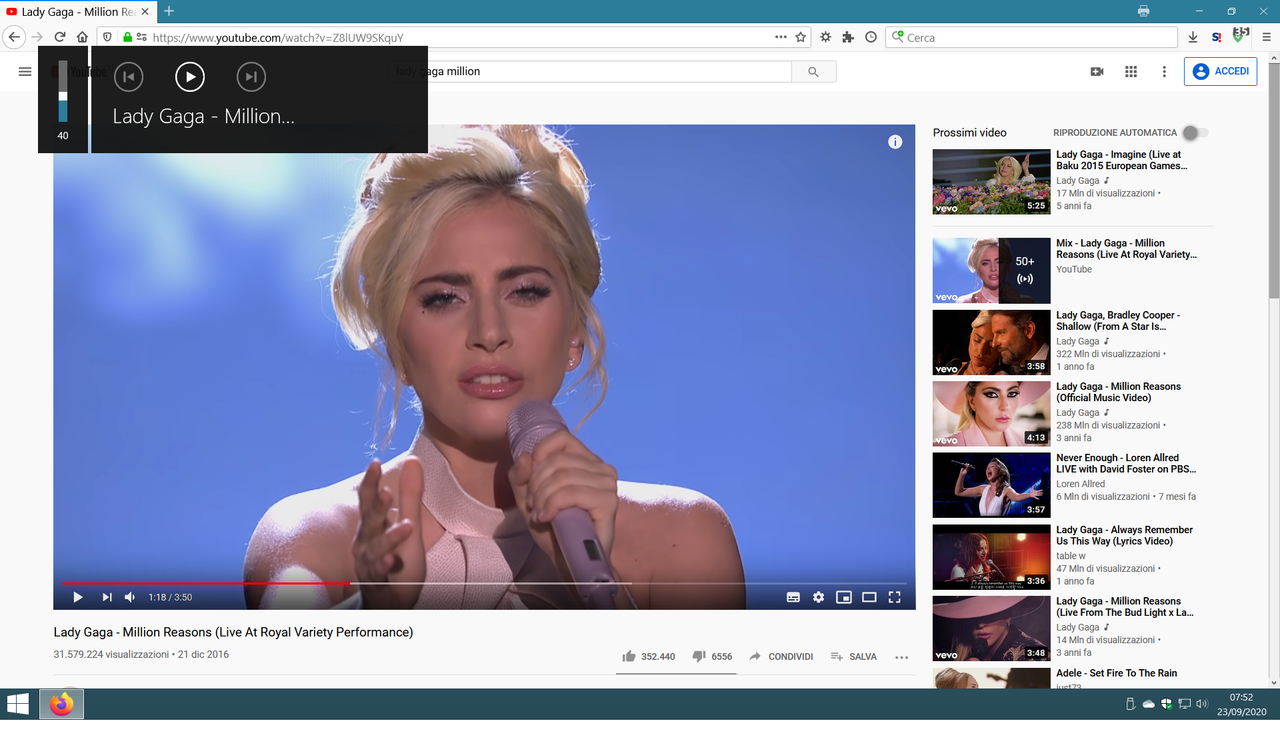
Task: Click the SALVA save button
Action: [x=853, y=657]
